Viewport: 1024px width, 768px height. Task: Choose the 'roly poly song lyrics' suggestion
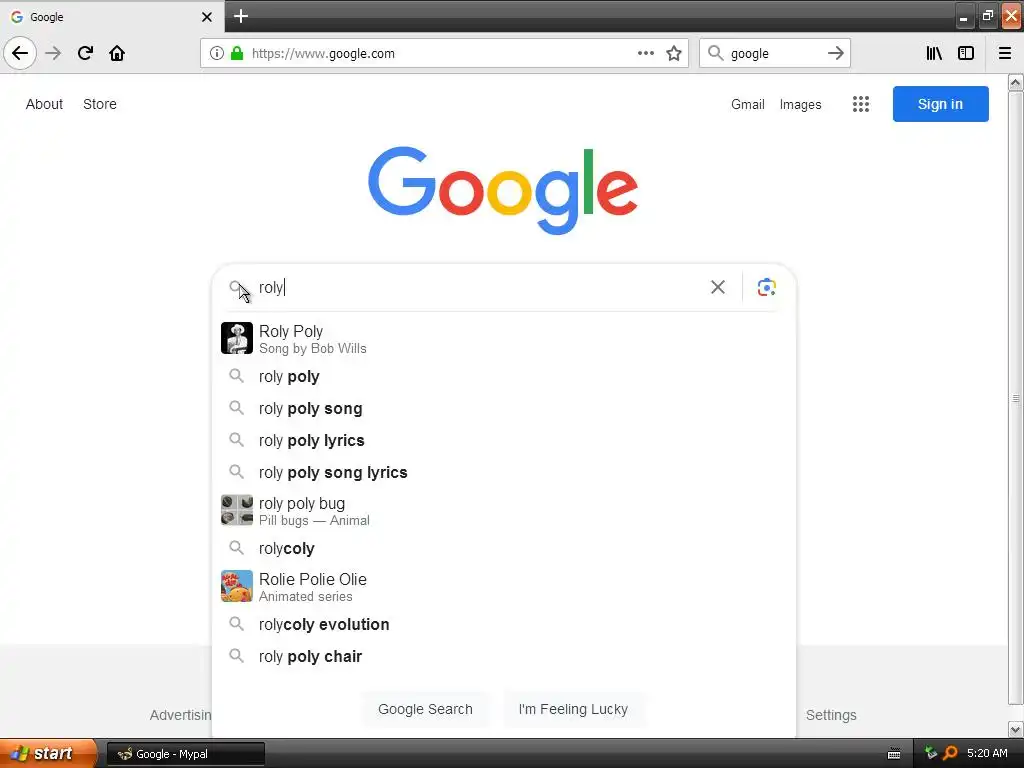coord(504,473)
